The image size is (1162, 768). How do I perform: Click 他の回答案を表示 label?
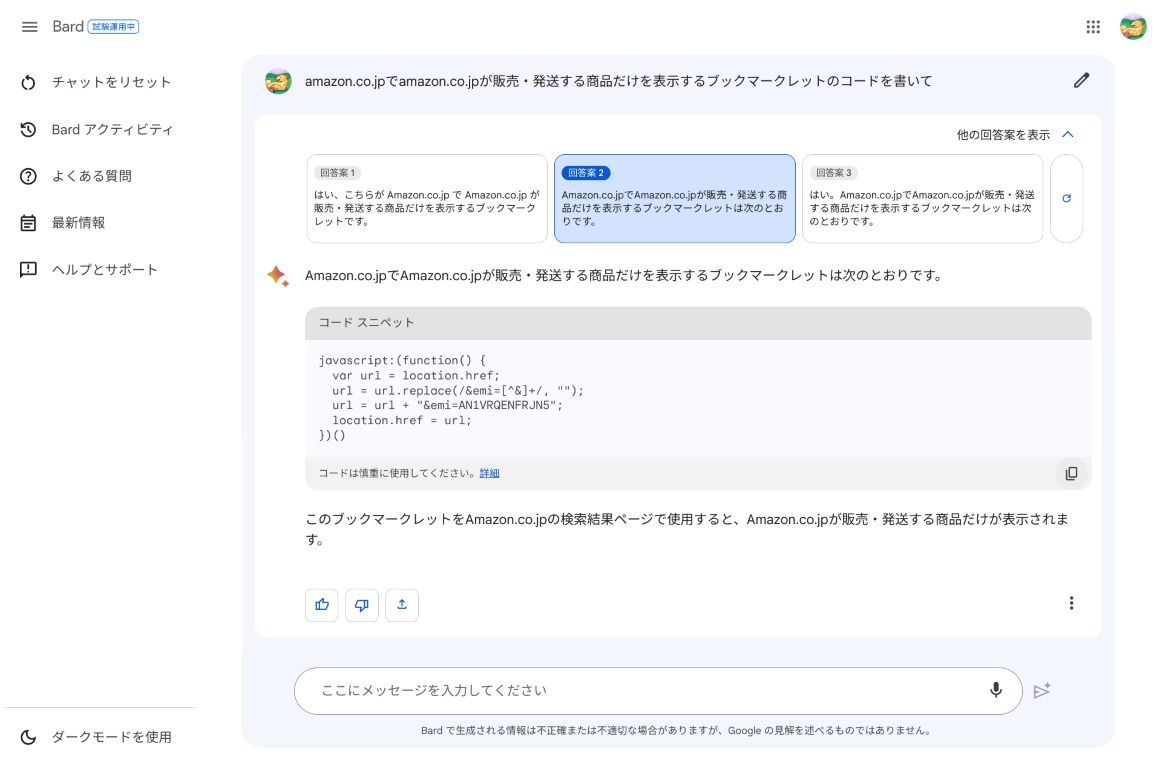[x=1003, y=135]
